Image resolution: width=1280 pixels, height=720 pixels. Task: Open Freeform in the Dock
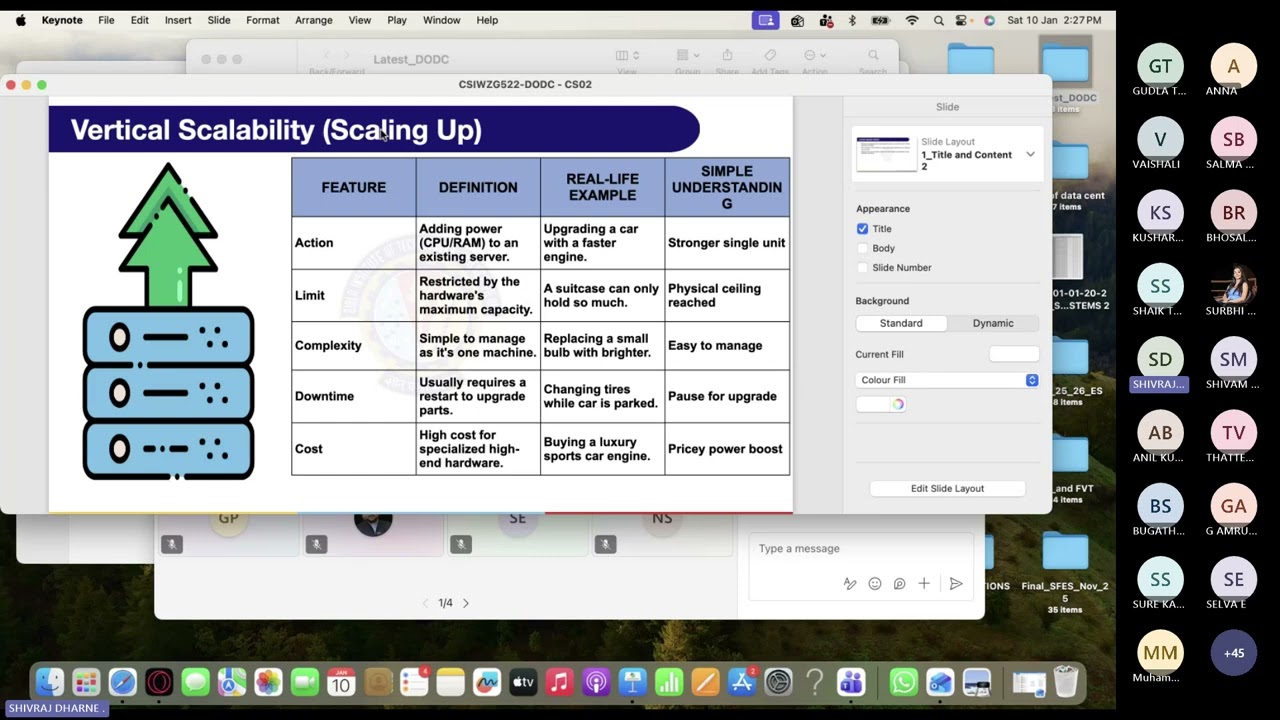(487, 683)
